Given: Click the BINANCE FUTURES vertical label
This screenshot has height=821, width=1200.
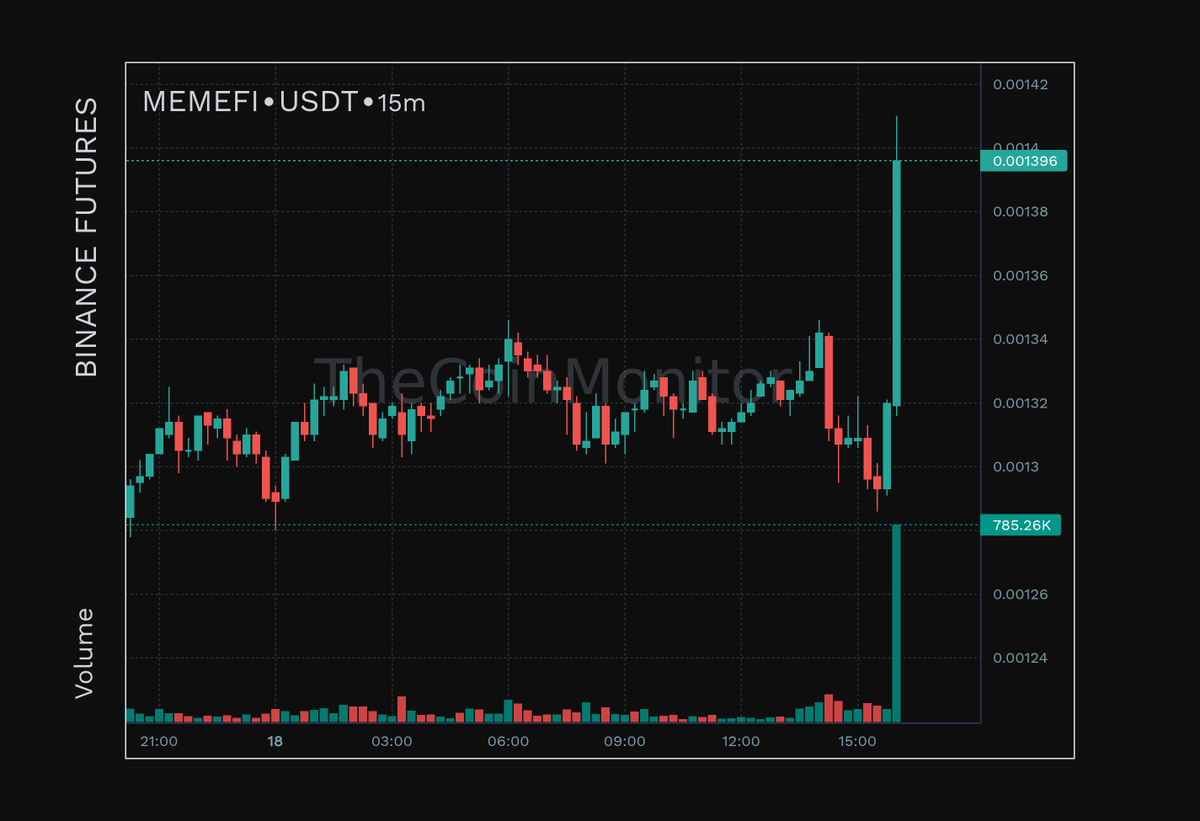Looking at the screenshot, I should pos(87,237).
